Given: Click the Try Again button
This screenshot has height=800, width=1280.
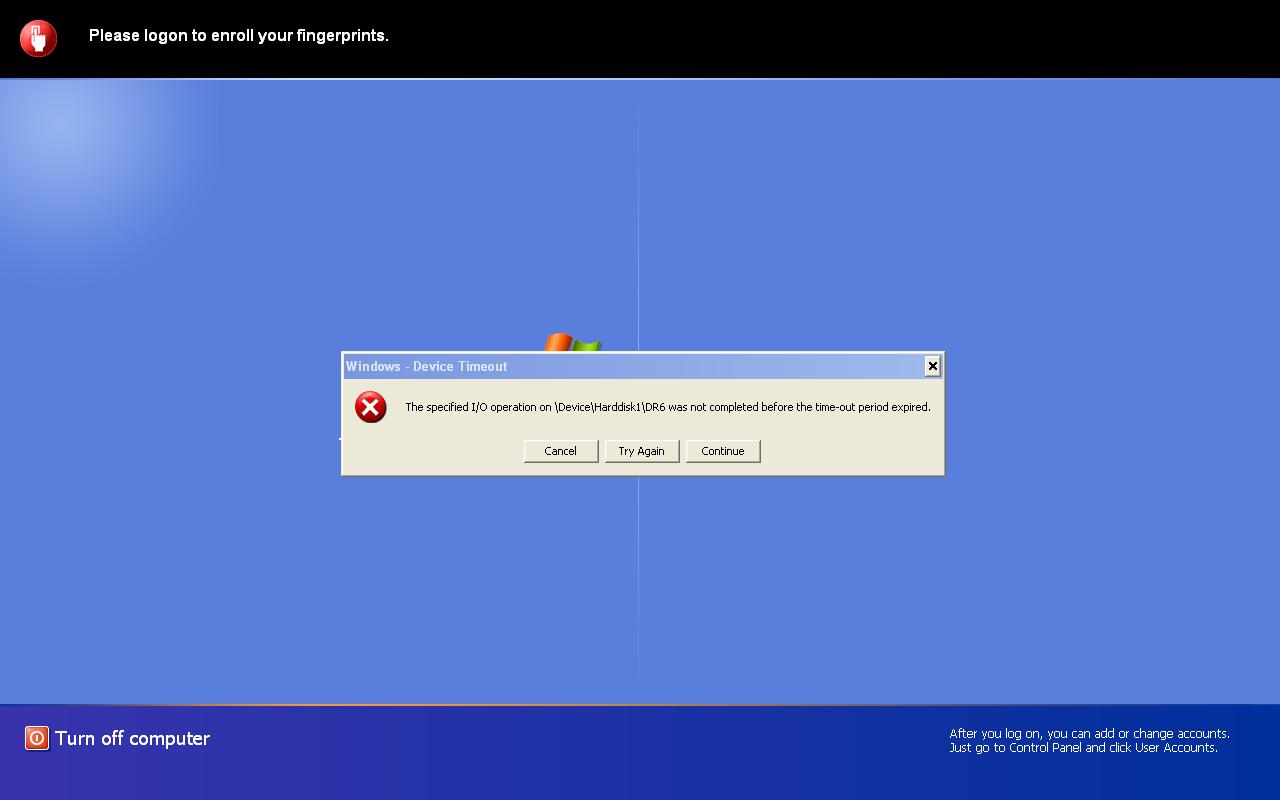Looking at the screenshot, I should (x=642, y=451).
